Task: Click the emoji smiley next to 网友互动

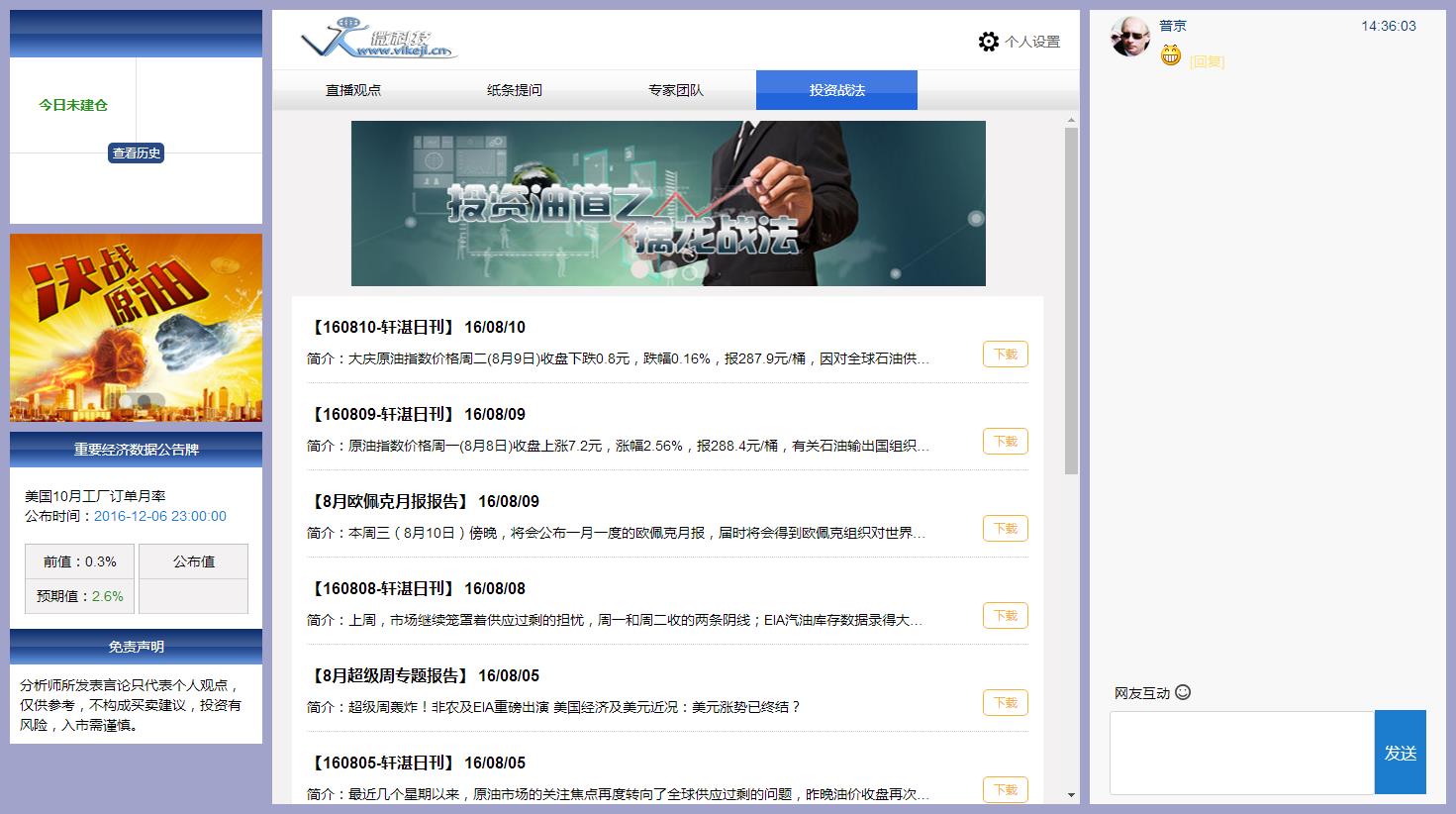Action: (x=1183, y=692)
